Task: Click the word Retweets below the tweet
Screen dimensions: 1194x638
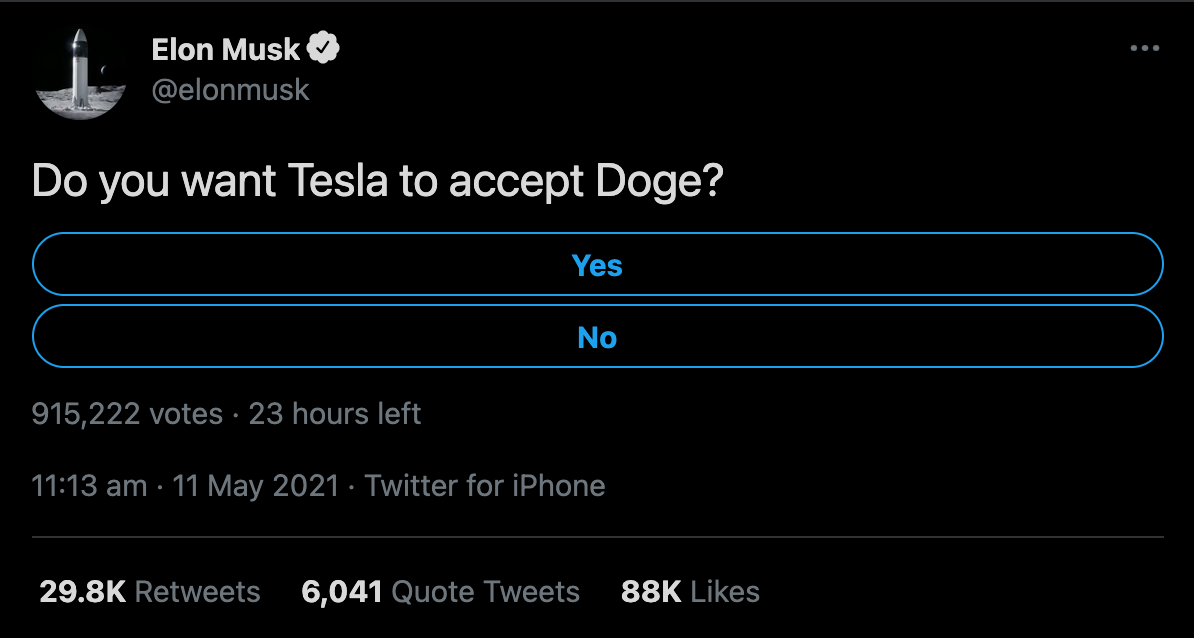Action: coord(197,591)
